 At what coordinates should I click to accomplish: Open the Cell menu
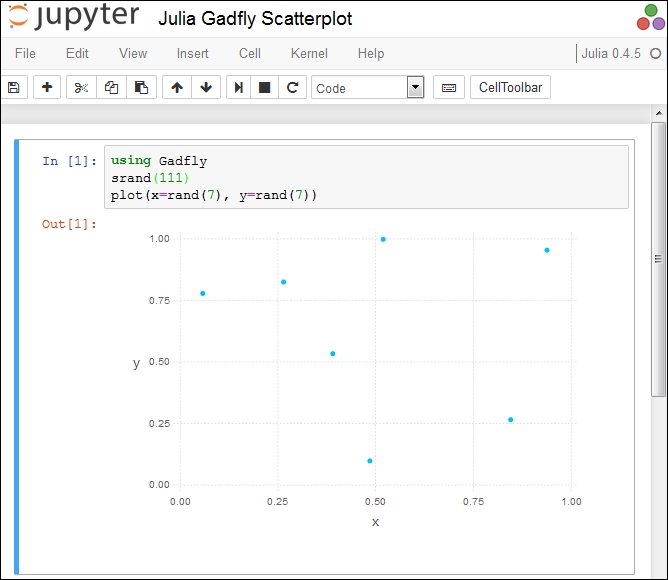250,54
